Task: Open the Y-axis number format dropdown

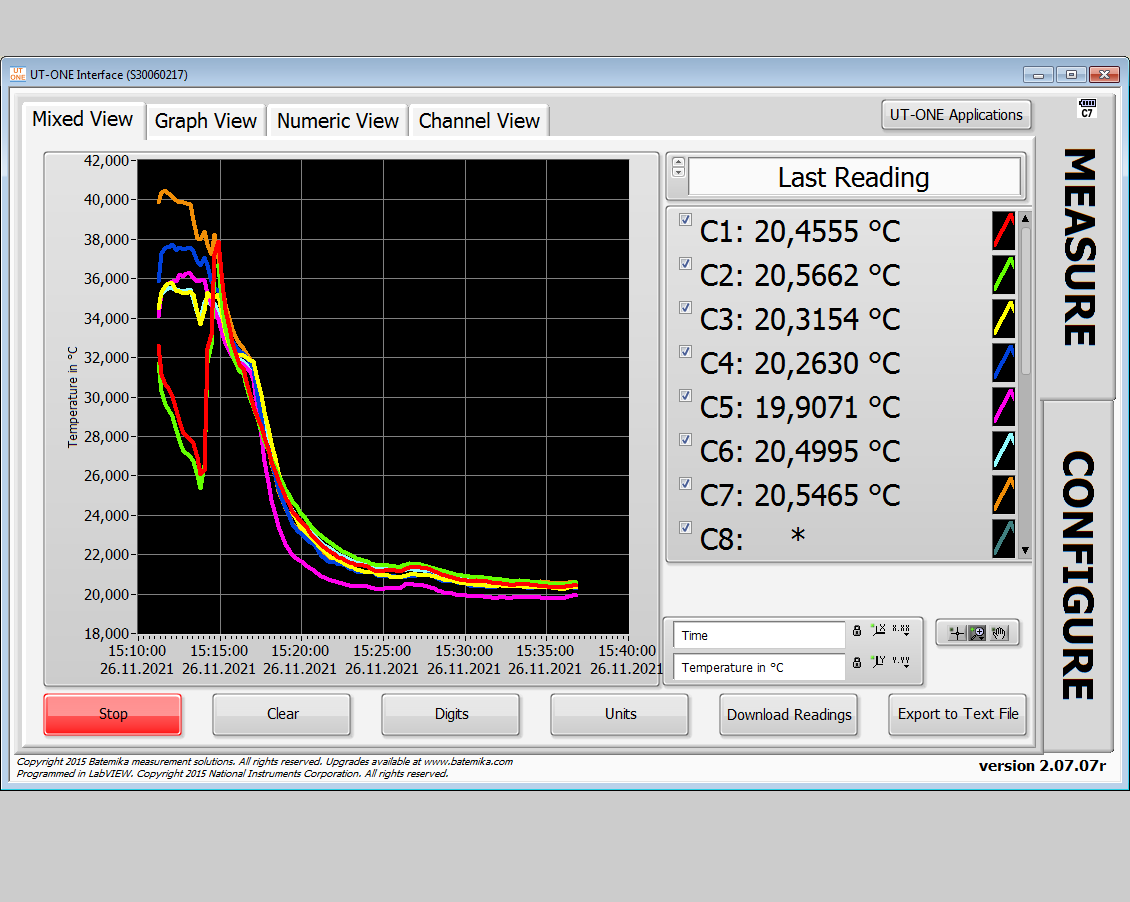Action: click(x=901, y=662)
